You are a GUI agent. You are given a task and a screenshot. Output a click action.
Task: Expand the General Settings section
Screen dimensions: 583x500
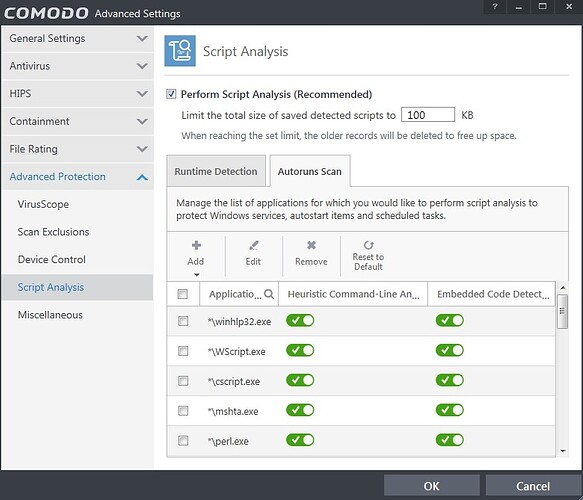tap(77, 39)
